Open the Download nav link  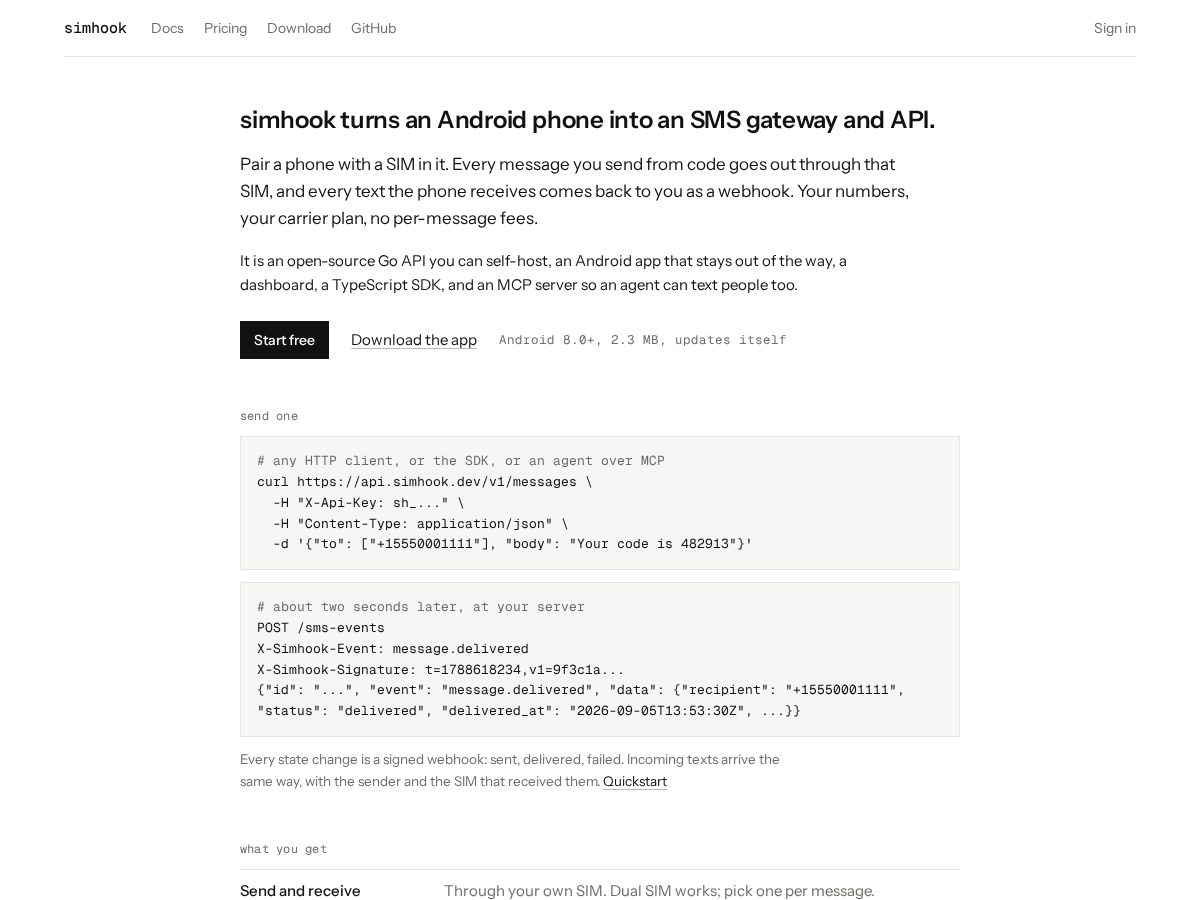click(299, 28)
